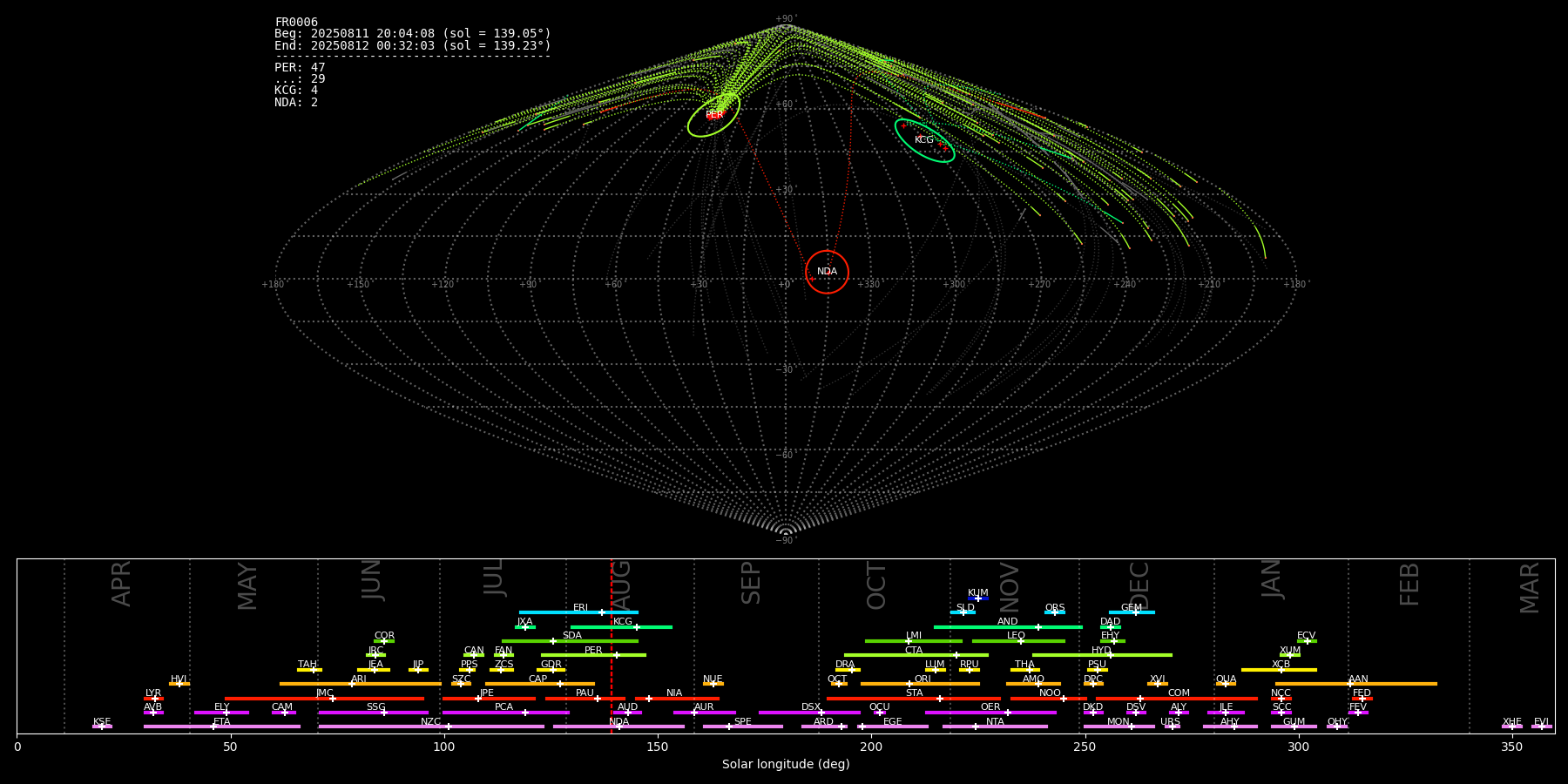Select the XCB yellow shower bar
This screenshot has height=784, width=1568.
pos(1279,670)
